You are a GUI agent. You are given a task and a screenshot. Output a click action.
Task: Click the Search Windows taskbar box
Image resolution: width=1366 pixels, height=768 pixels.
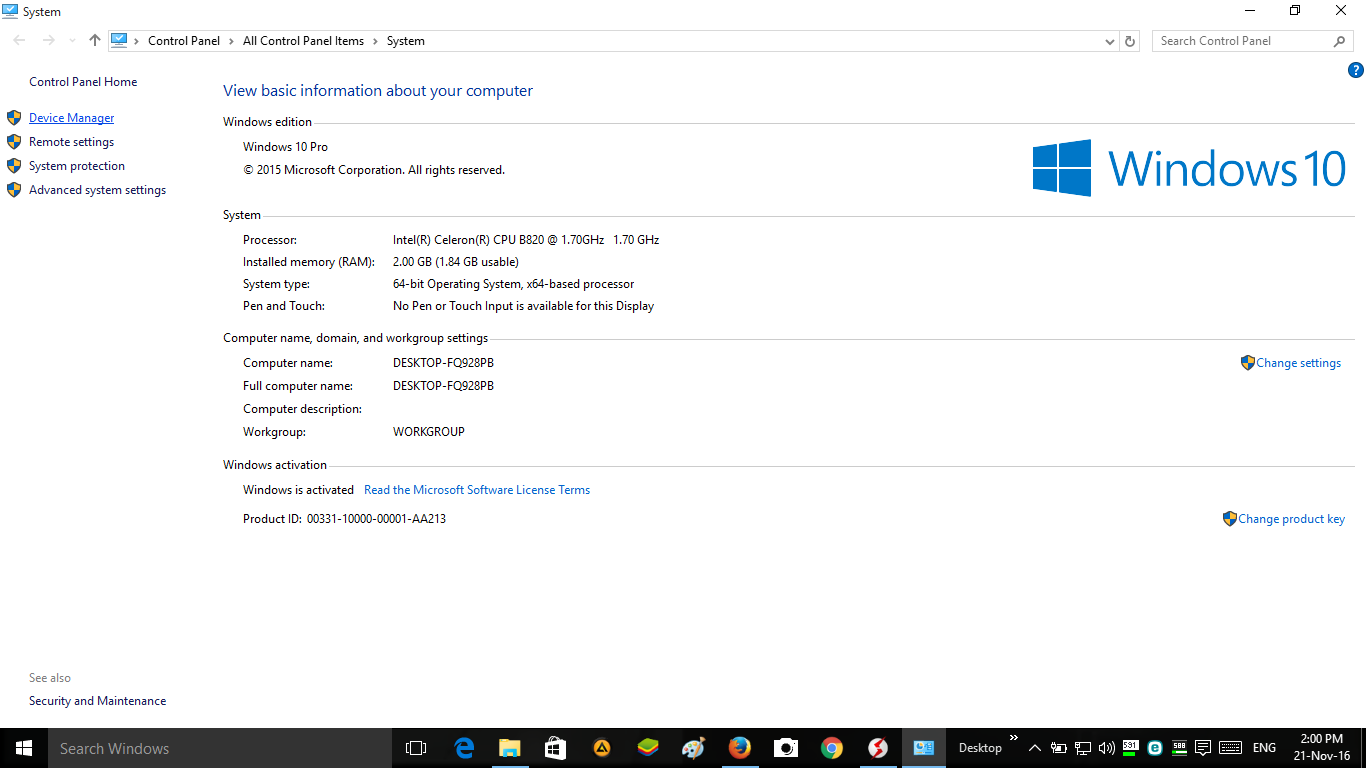[x=219, y=748]
